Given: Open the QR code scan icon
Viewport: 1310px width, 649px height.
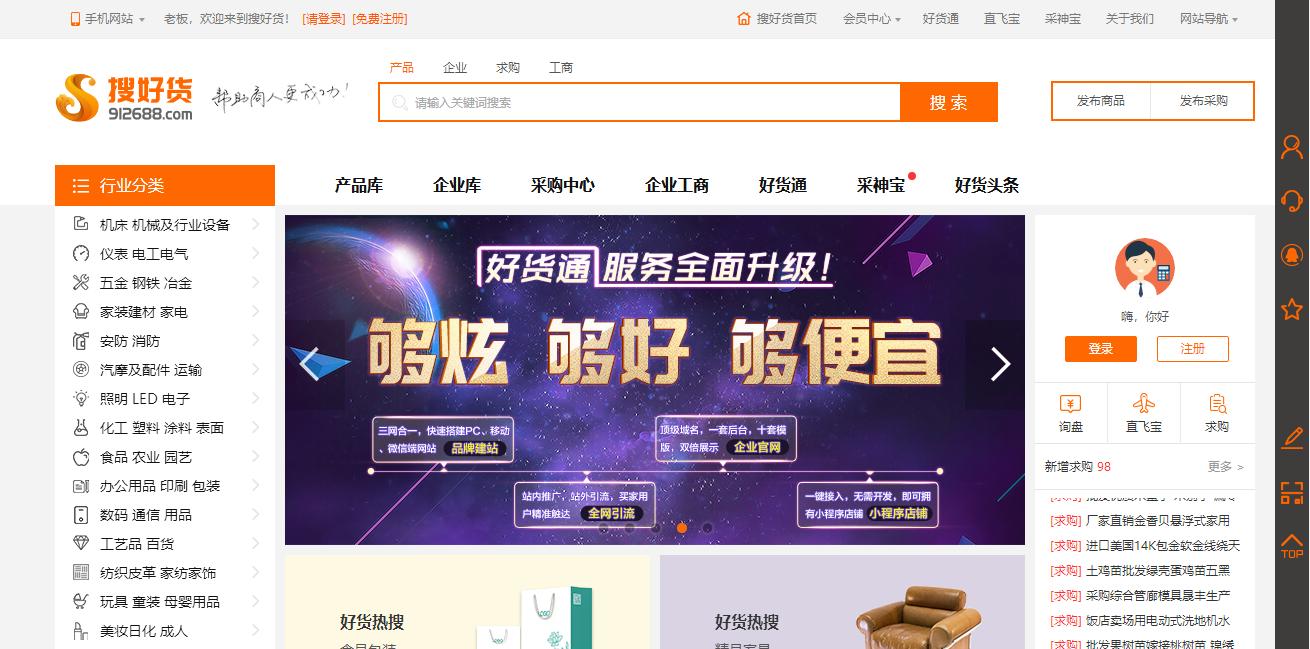Looking at the screenshot, I should tap(1292, 492).
